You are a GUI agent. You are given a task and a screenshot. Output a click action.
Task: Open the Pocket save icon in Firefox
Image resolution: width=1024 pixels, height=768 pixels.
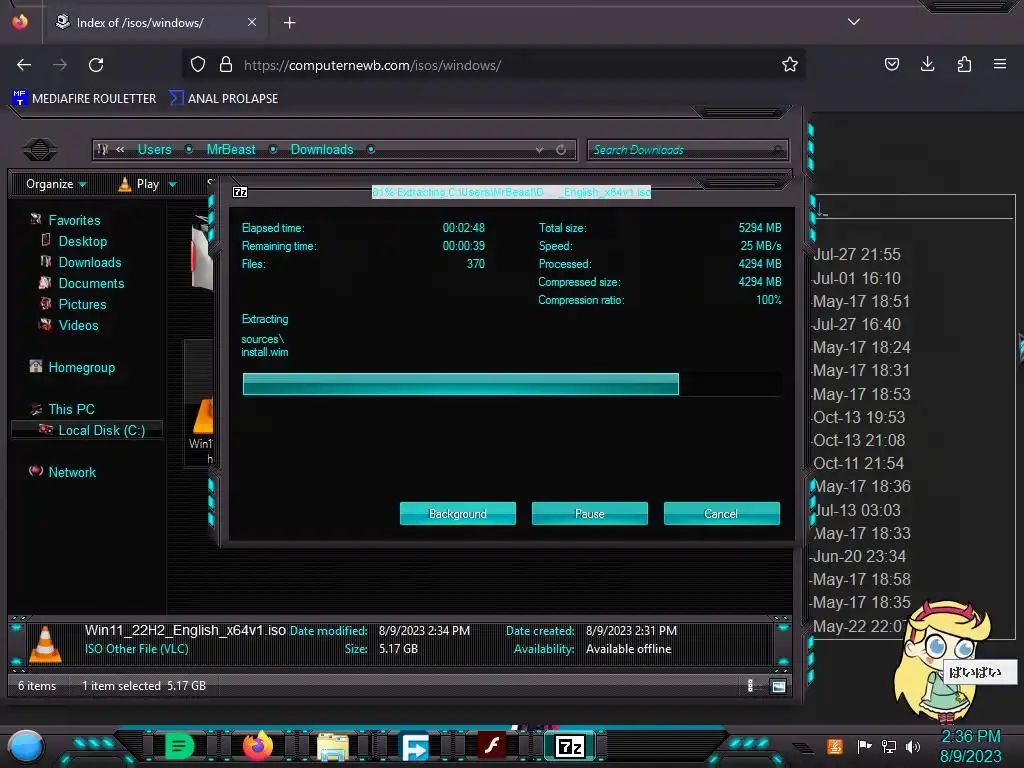click(891, 64)
